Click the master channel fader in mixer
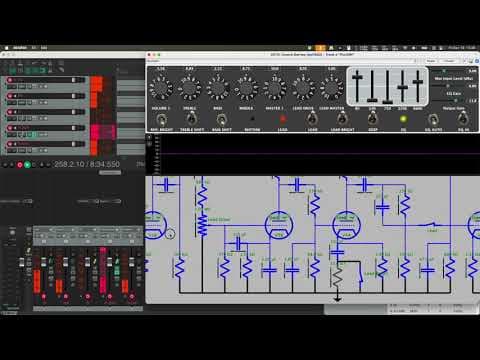The width and height of the screenshot is (480, 360). pyautogui.click(x=22, y=262)
